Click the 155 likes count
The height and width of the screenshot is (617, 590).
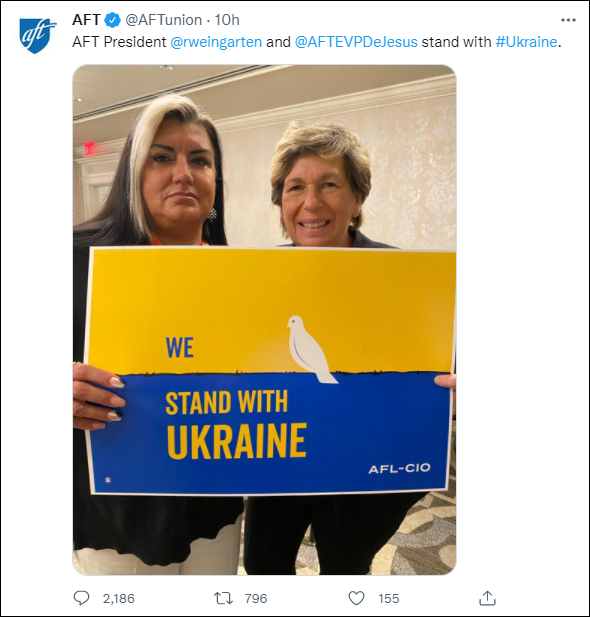[389, 599]
